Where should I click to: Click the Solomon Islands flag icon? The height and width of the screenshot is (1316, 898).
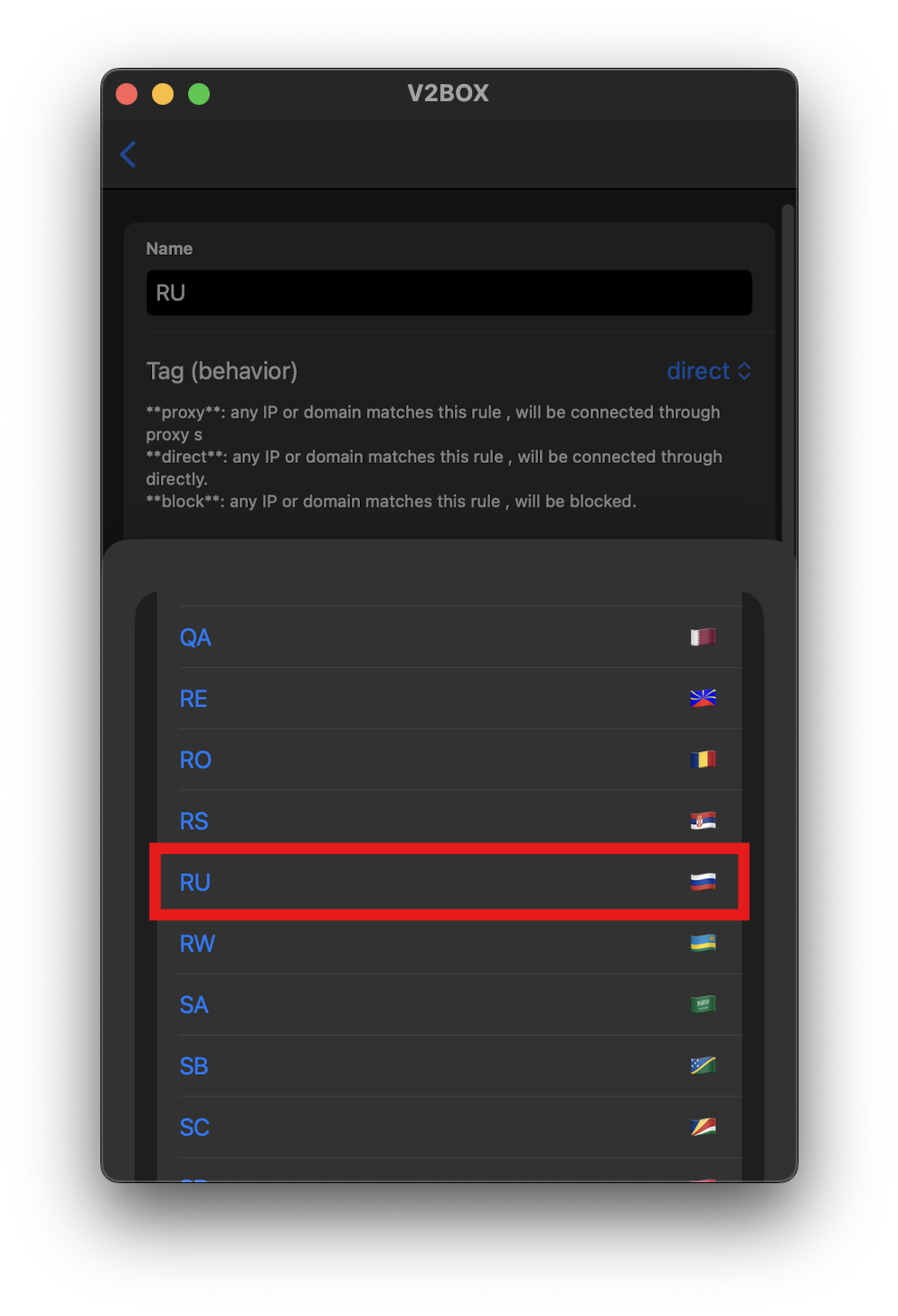pyautogui.click(x=703, y=1066)
